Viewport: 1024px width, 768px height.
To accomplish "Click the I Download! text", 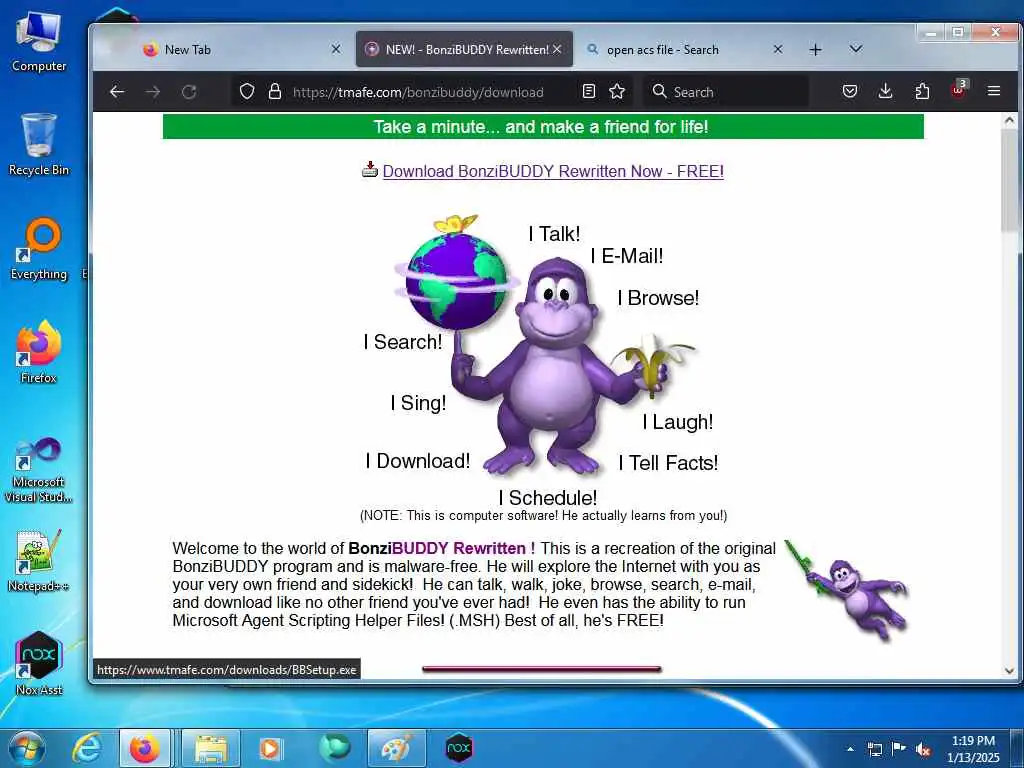I will (x=418, y=461).
